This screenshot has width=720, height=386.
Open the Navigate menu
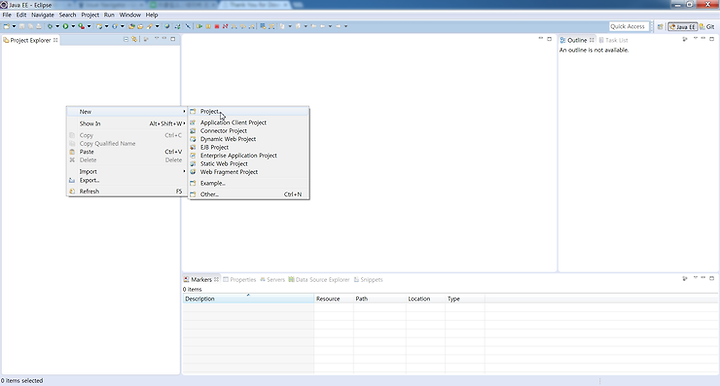[x=43, y=15]
